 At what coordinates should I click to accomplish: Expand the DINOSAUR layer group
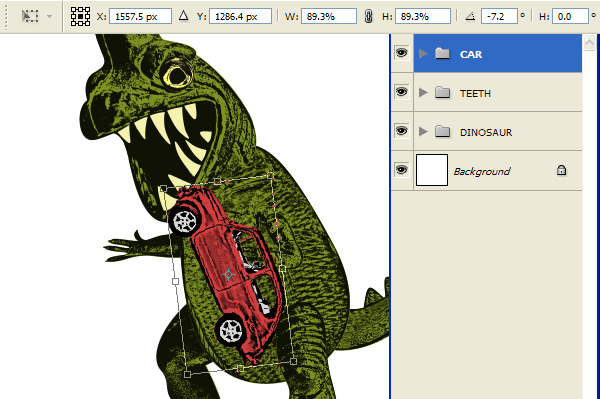(423, 132)
